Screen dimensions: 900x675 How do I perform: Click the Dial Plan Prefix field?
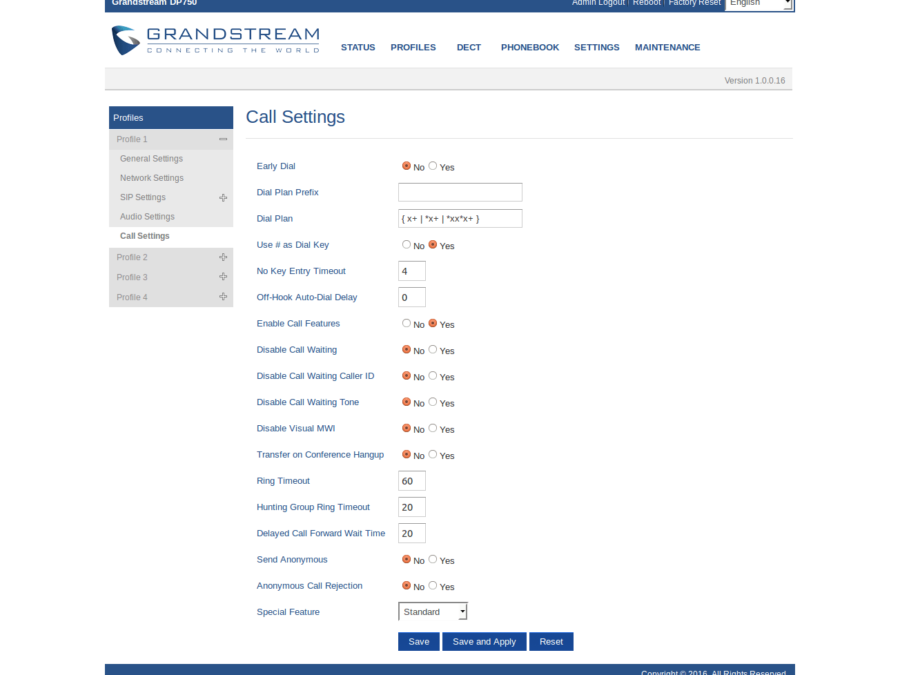pos(460,192)
